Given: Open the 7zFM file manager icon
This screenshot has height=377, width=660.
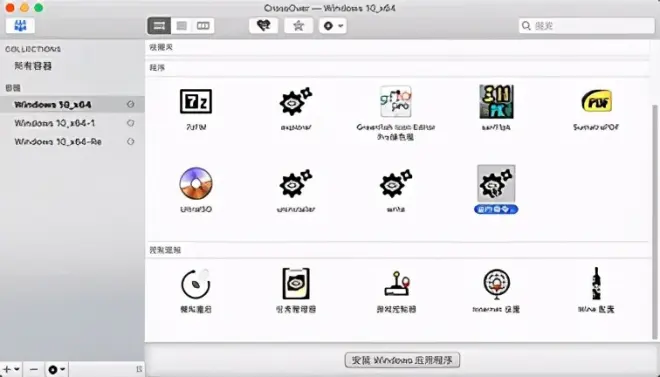Looking at the screenshot, I should pyautogui.click(x=196, y=101).
